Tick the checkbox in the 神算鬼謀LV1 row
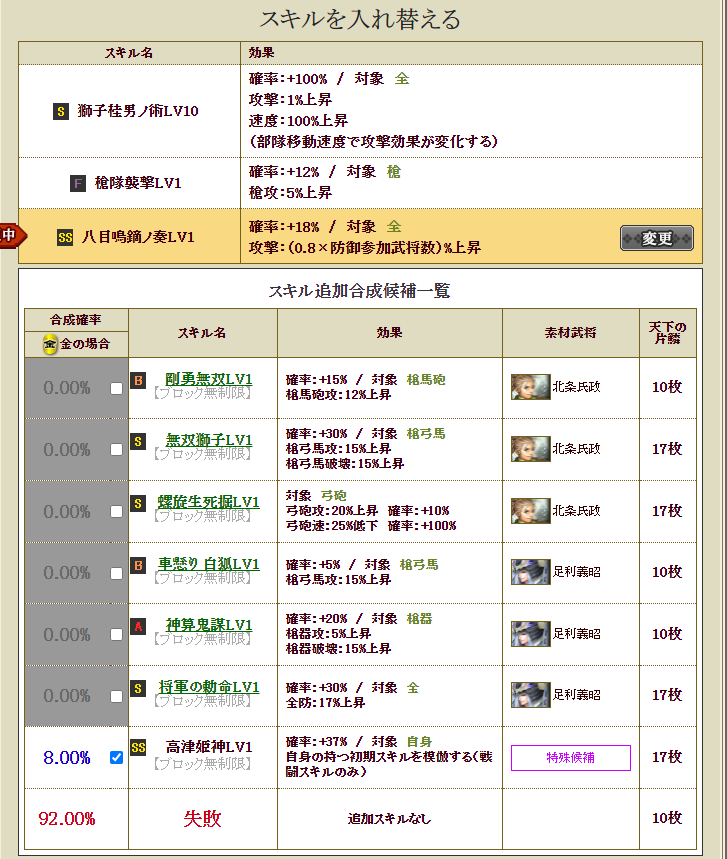The width and height of the screenshot is (727, 859). tap(116, 635)
